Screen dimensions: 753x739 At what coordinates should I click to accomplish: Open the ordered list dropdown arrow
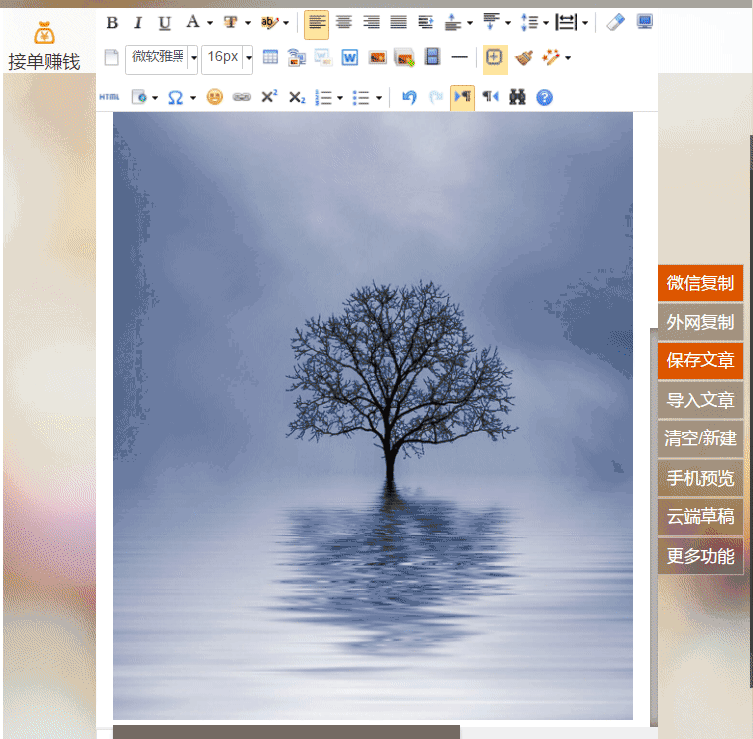tap(340, 97)
